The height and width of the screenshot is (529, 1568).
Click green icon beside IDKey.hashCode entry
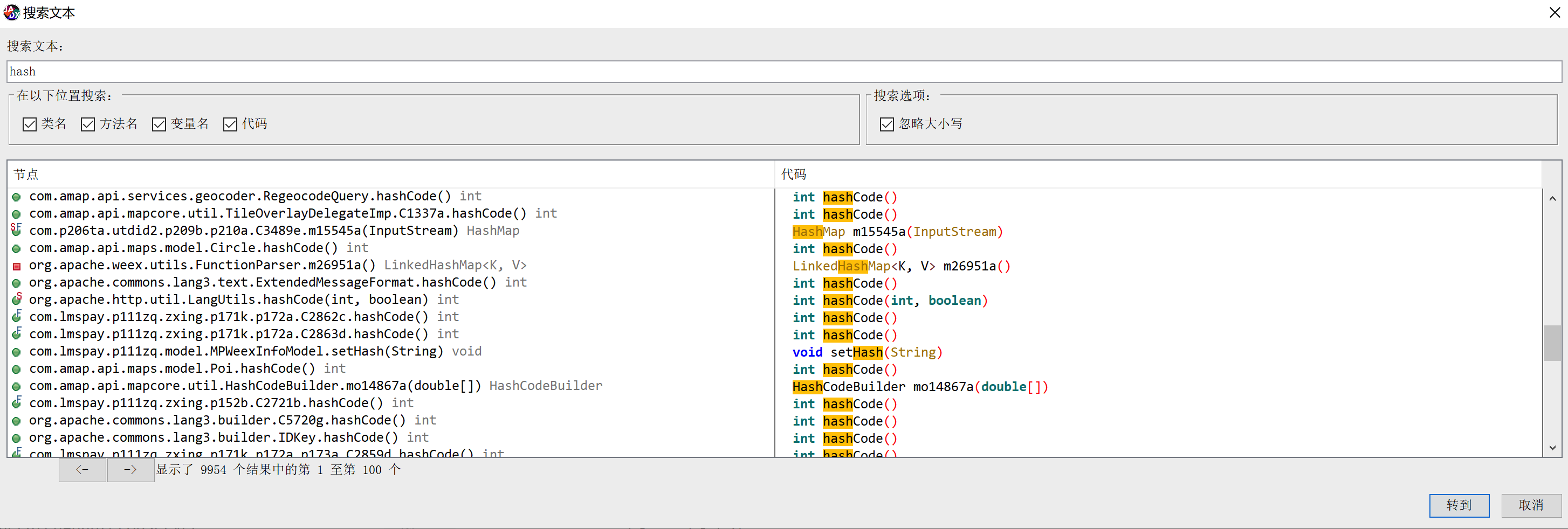(x=16, y=437)
